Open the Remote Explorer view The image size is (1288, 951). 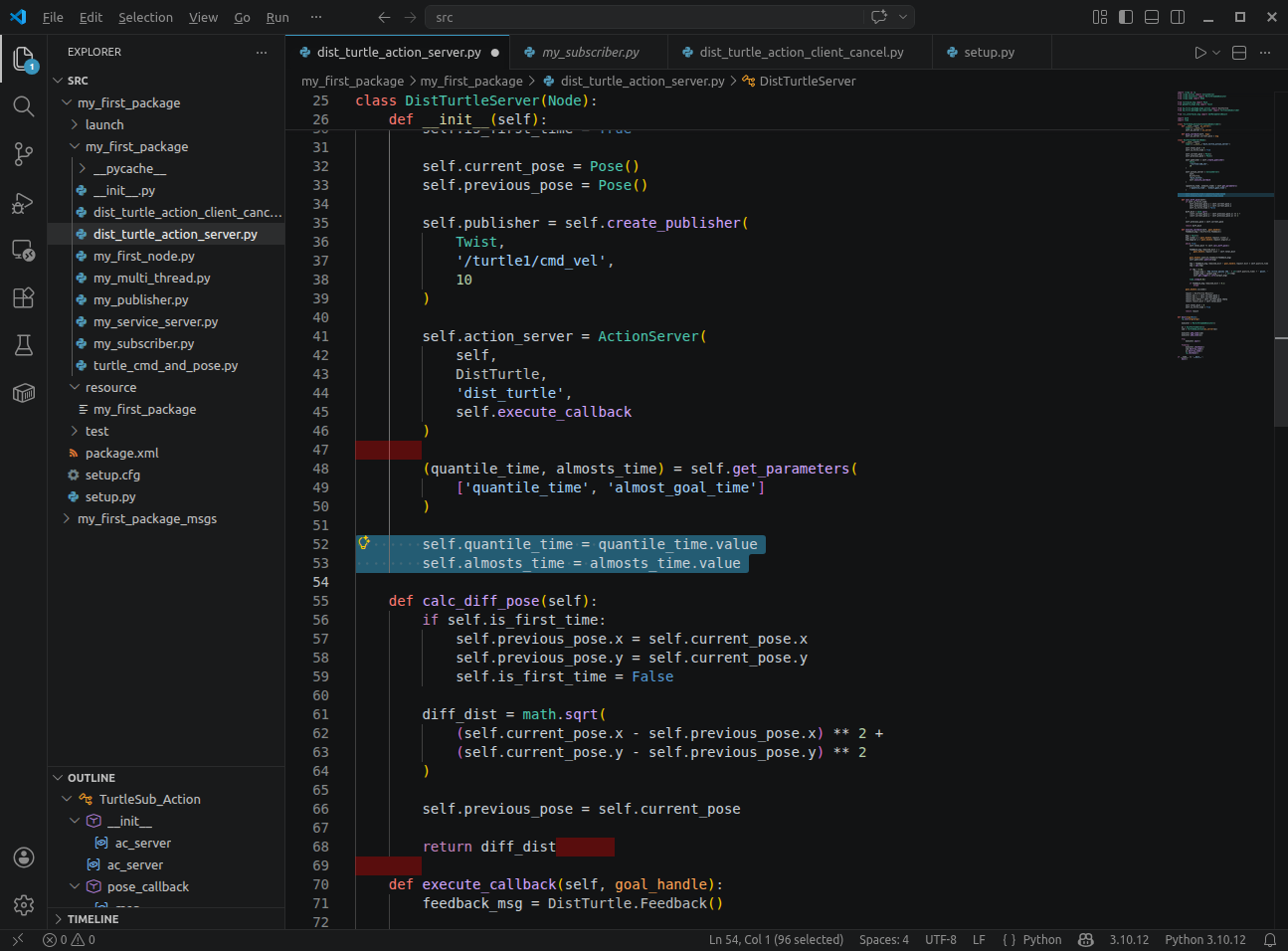pos(24,251)
